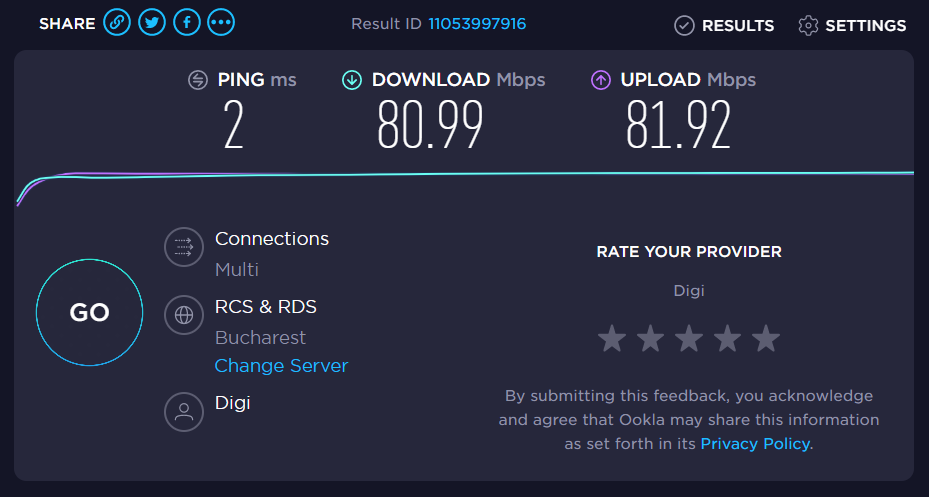Rate provider five stars

click(x=766, y=339)
